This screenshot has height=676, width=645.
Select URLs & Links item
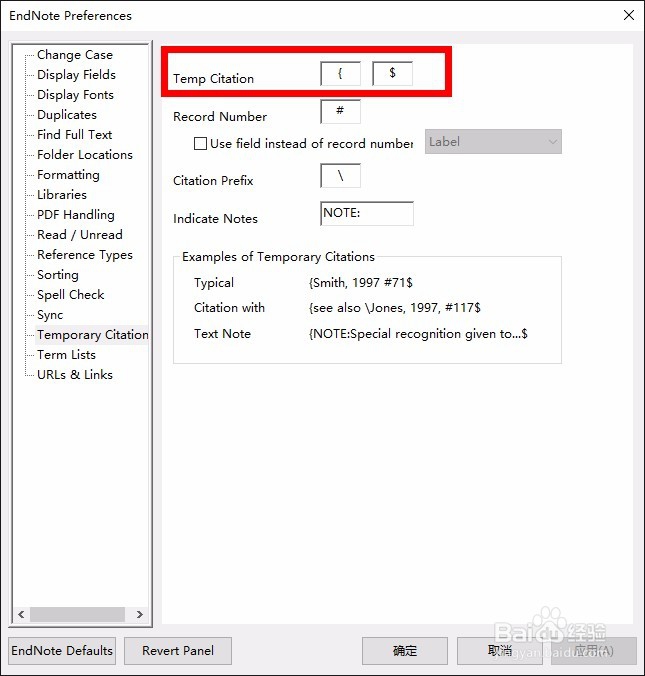[75, 375]
